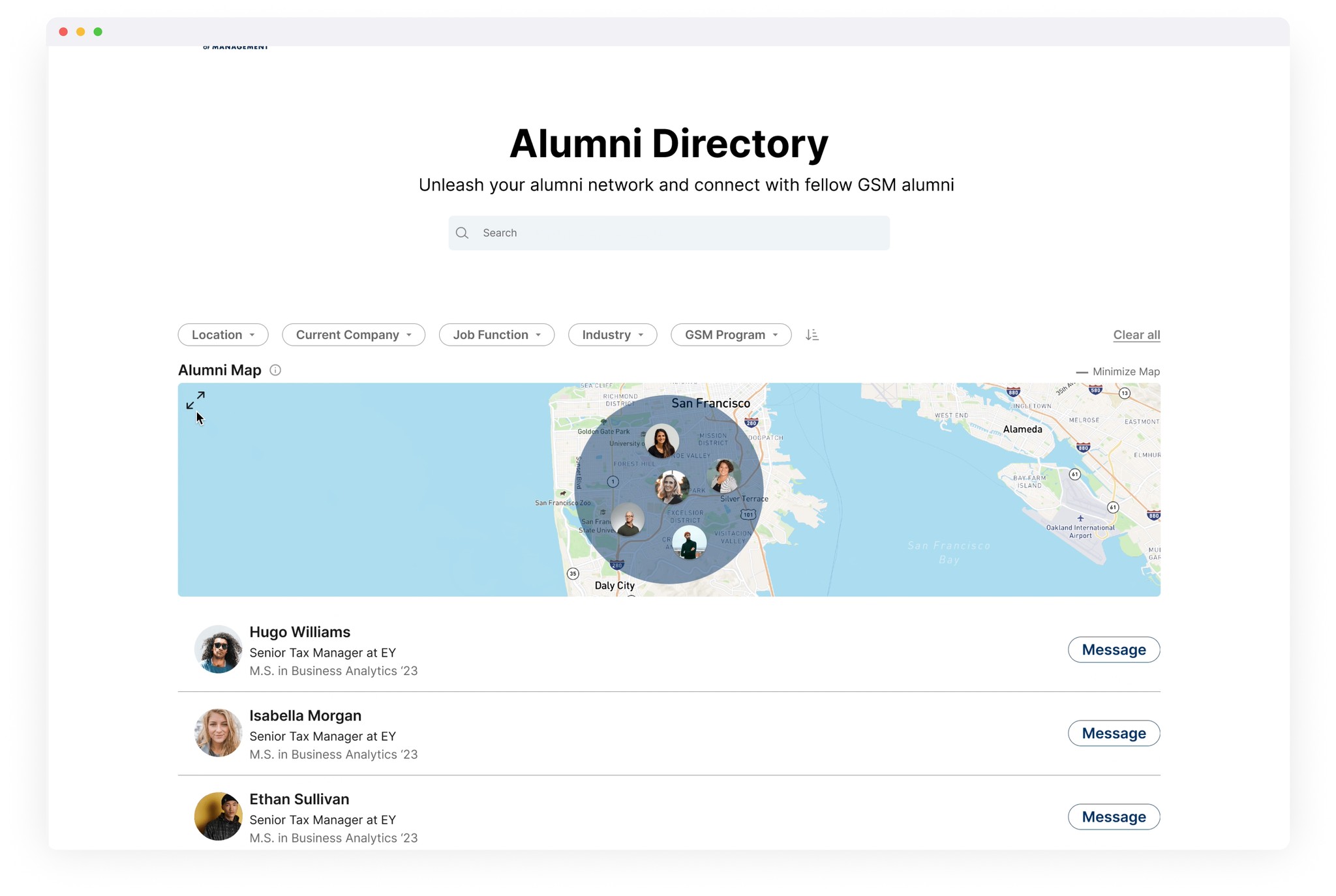Select the blonde woman's avatar at the map center

[671, 487]
